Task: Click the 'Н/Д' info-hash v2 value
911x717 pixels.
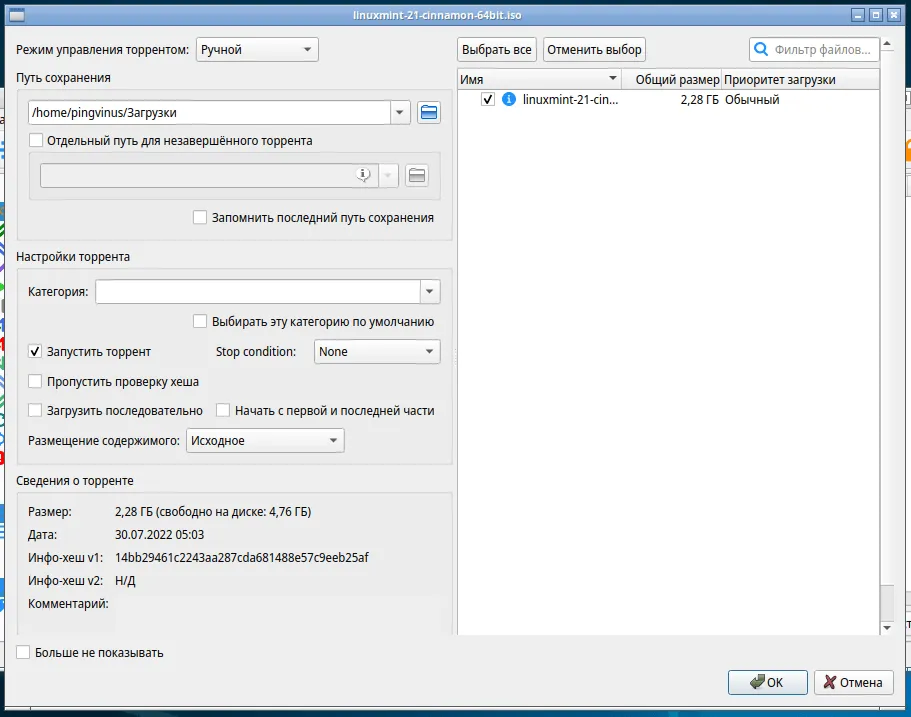Action: click(125, 580)
